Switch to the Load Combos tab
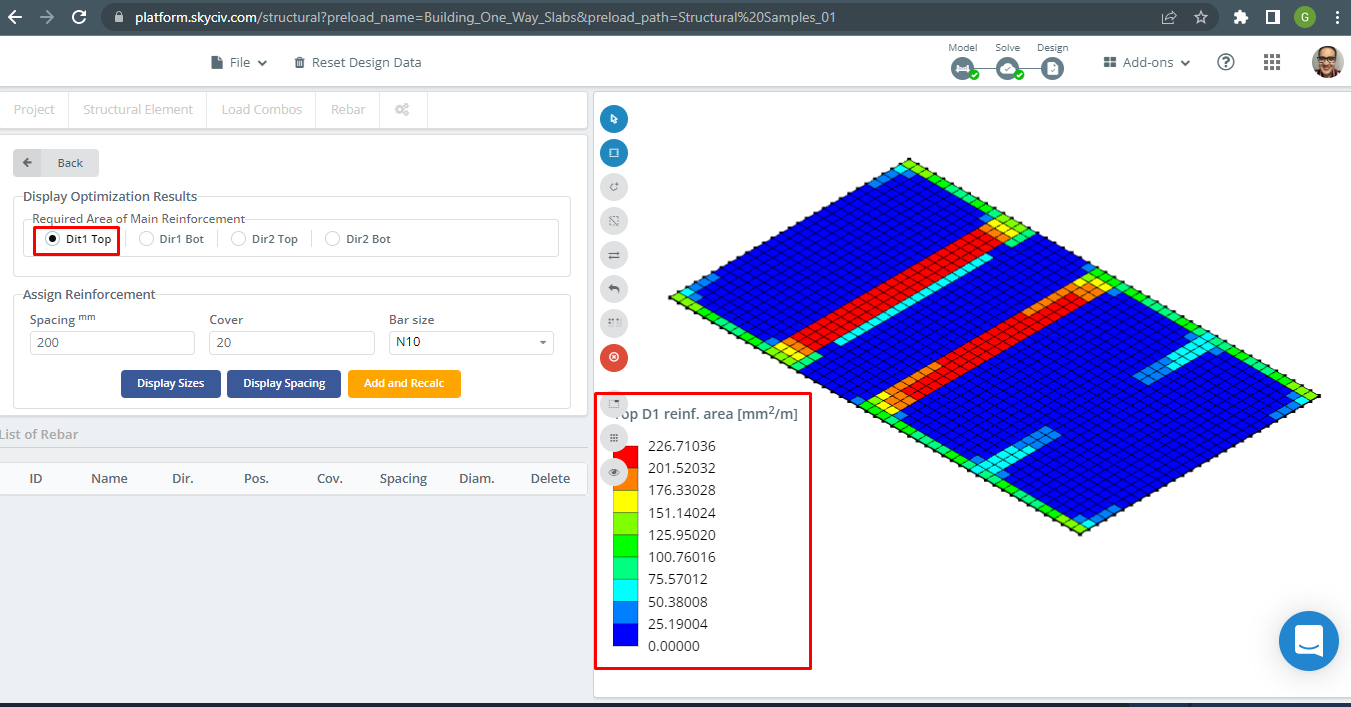 click(x=260, y=109)
